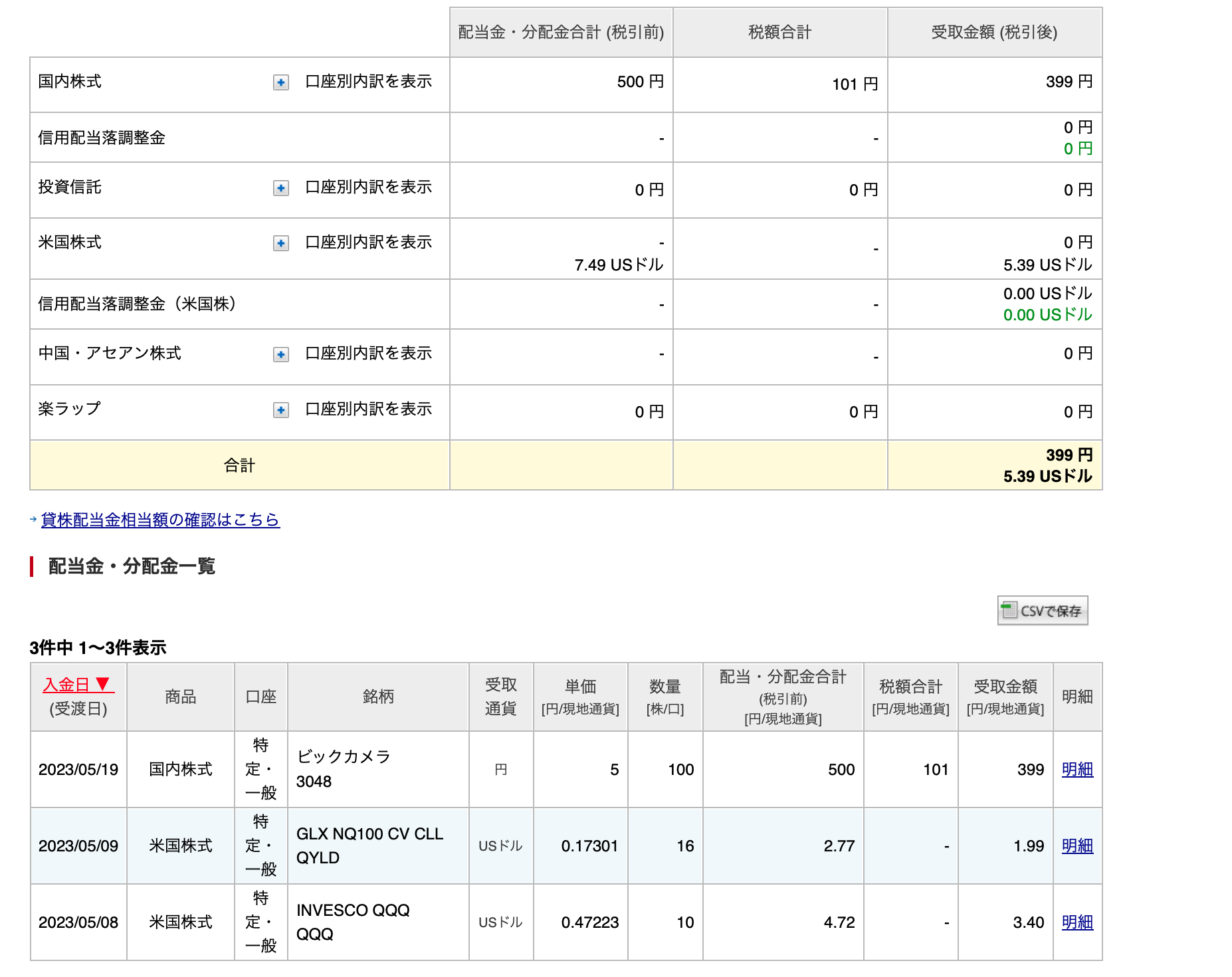Image resolution: width=1232 pixels, height=977 pixels.
Task: Click the GLX NQ100 CV CLL QYLD name
Action: pyautogui.click(x=369, y=845)
